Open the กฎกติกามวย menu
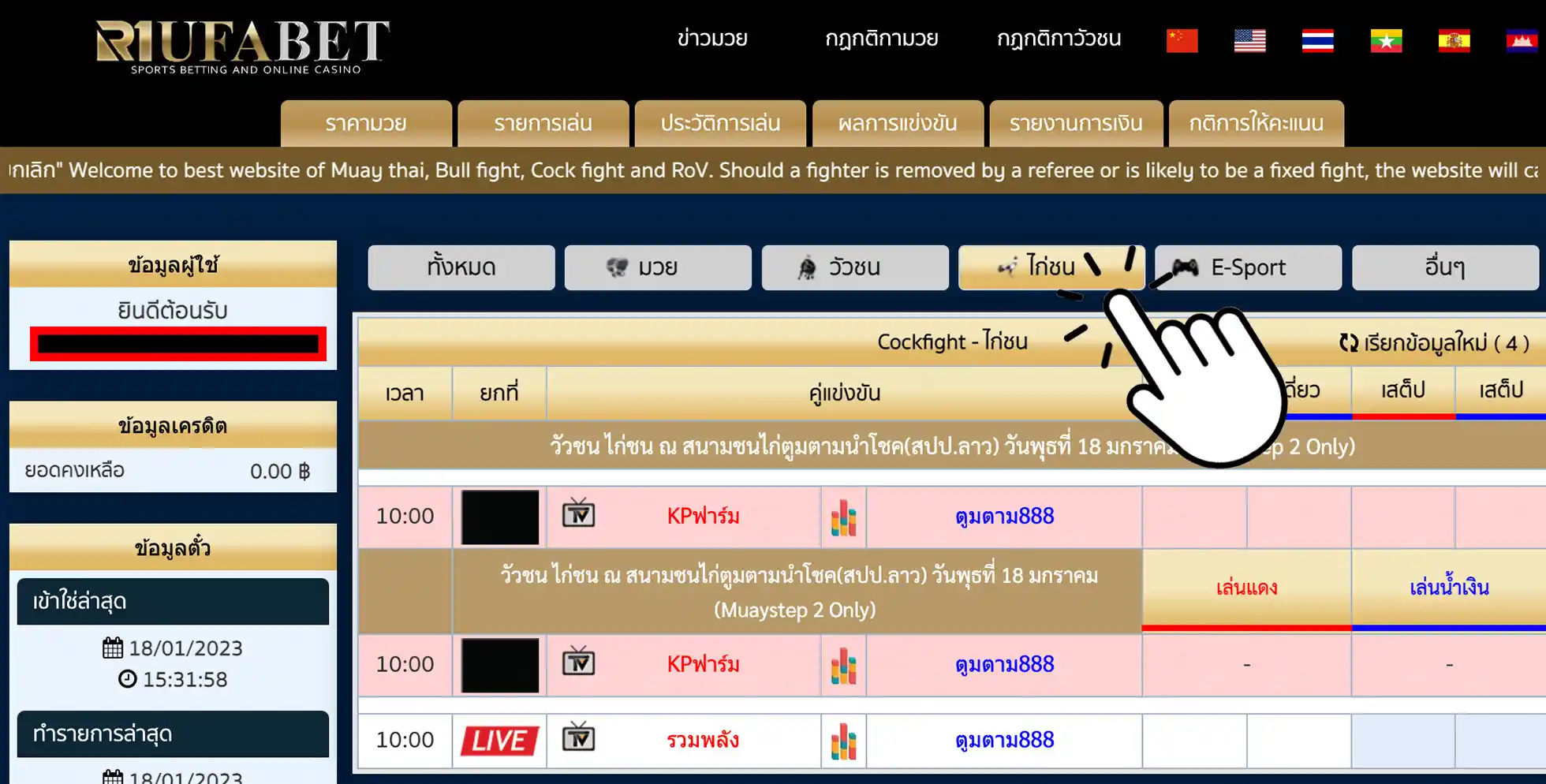 (x=881, y=38)
